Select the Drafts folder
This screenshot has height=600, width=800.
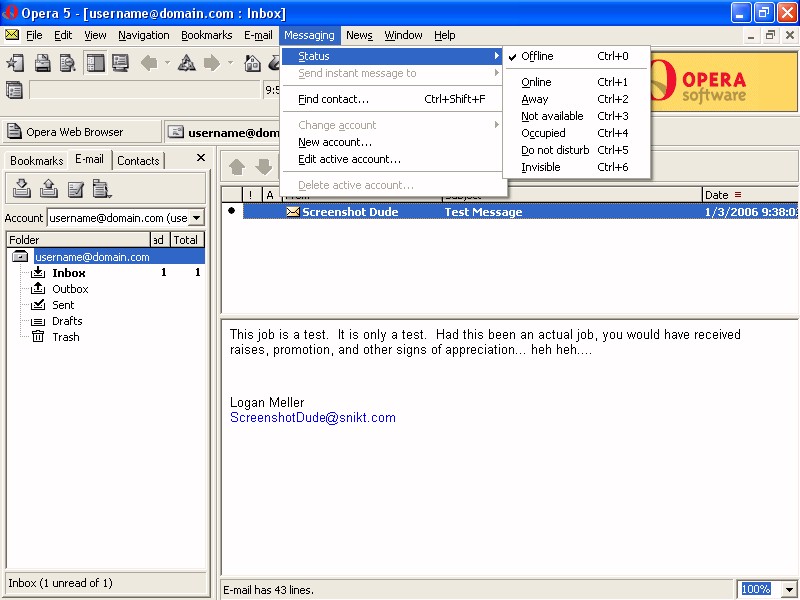click(67, 321)
